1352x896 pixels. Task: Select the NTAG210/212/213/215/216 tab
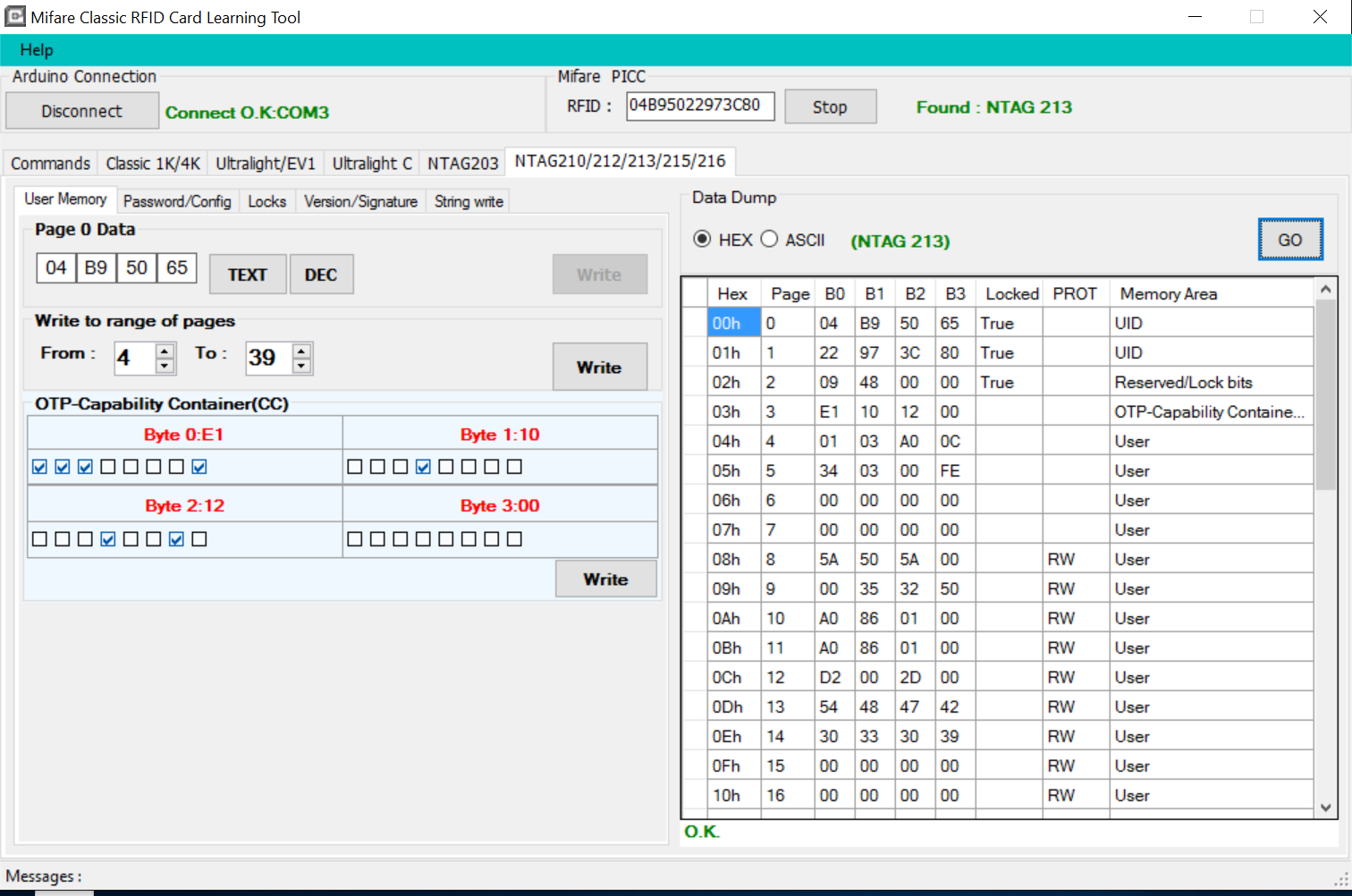[x=621, y=161]
